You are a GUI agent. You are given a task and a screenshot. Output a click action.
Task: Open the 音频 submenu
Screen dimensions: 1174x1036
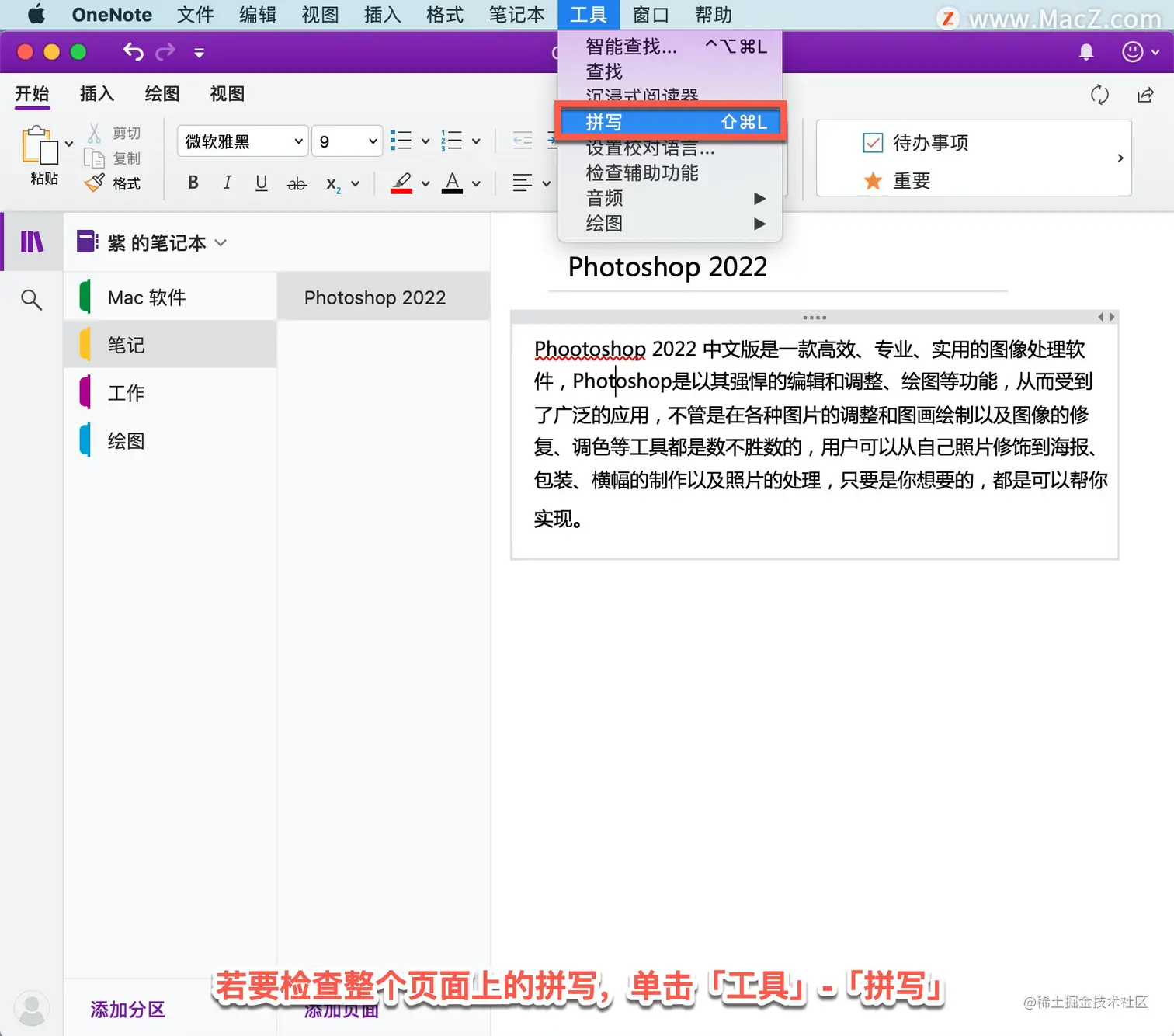click(x=671, y=198)
